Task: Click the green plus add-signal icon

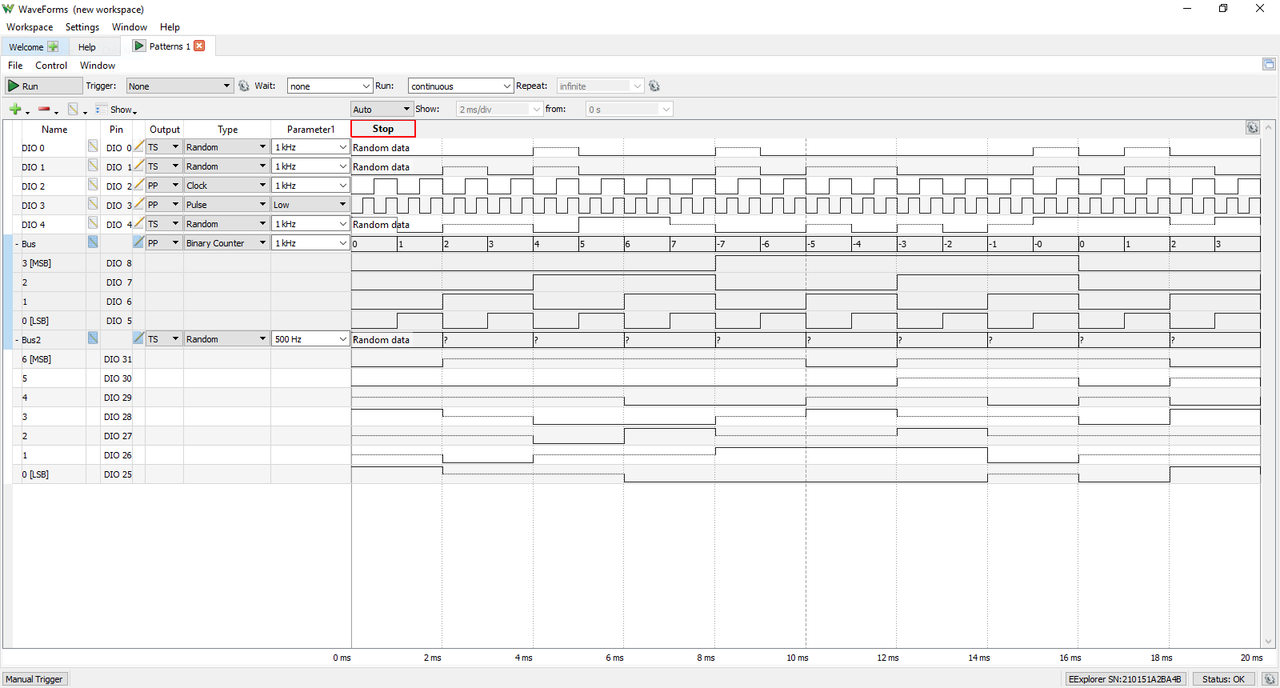Action: [15, 109]
